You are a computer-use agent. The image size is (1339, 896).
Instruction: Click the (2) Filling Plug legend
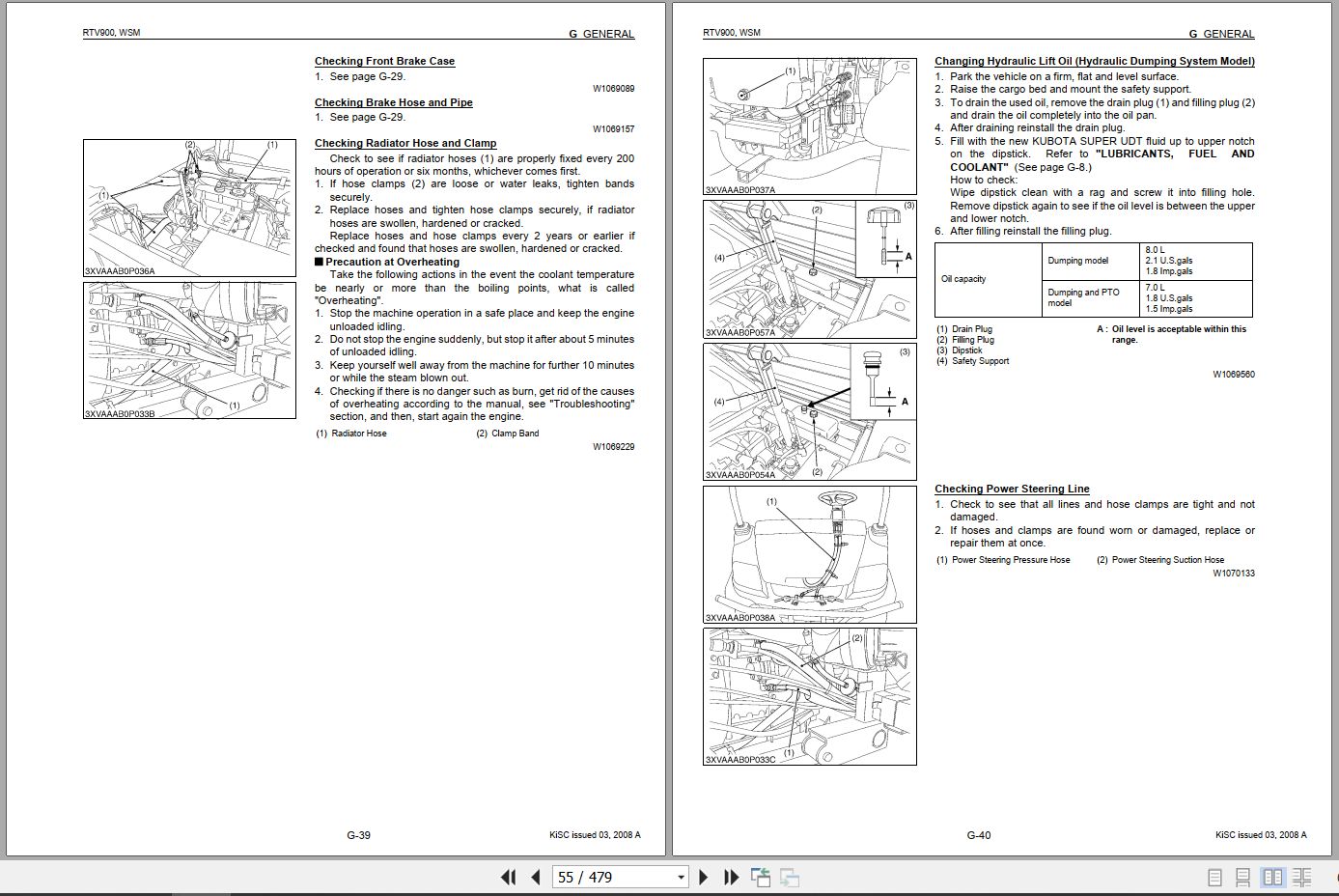coord(965,340)
